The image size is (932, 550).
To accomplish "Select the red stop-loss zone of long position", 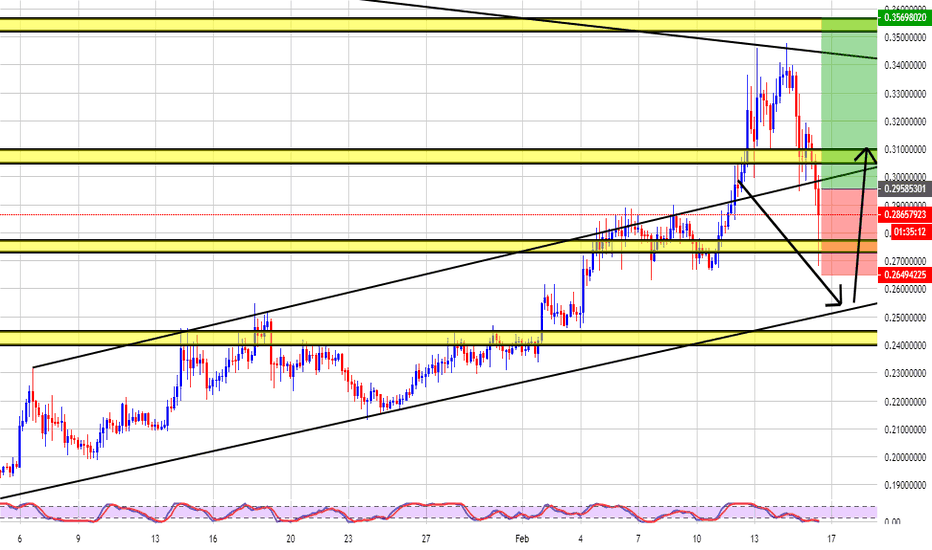I will point(849,232).
